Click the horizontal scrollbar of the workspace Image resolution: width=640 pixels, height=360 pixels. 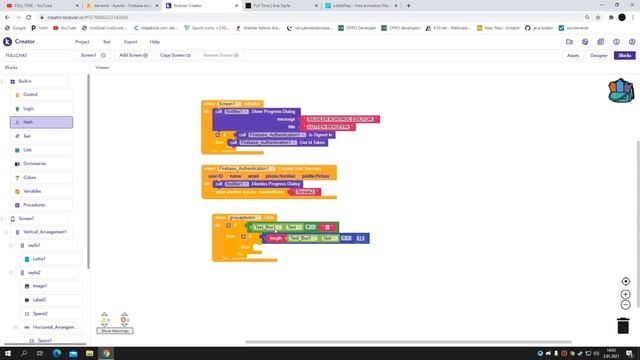408,342
